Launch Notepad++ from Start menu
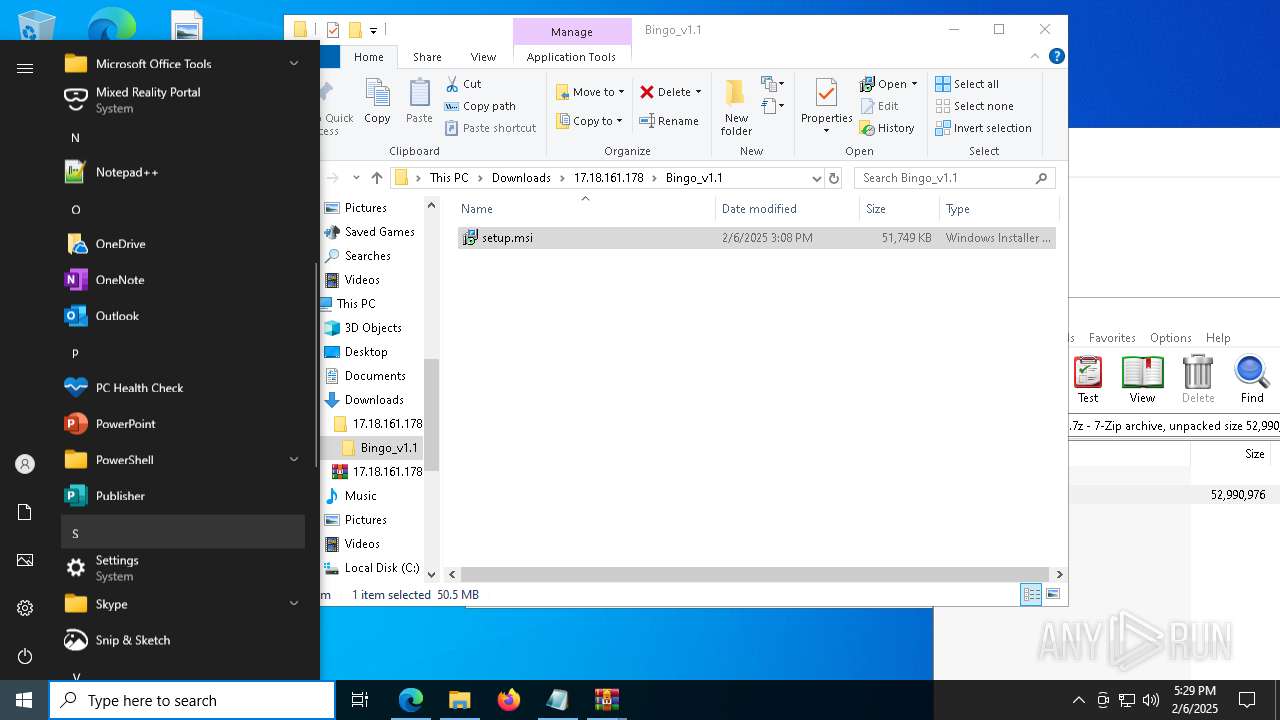Screen dimensions: 1280x720 pyautogui.click(x=183, y=172)
